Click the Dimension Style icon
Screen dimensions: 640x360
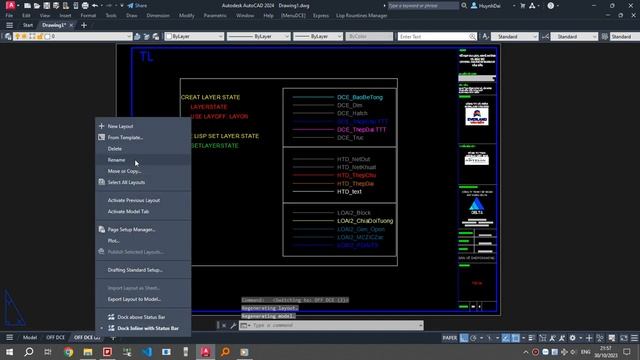[x=545, y=37]
